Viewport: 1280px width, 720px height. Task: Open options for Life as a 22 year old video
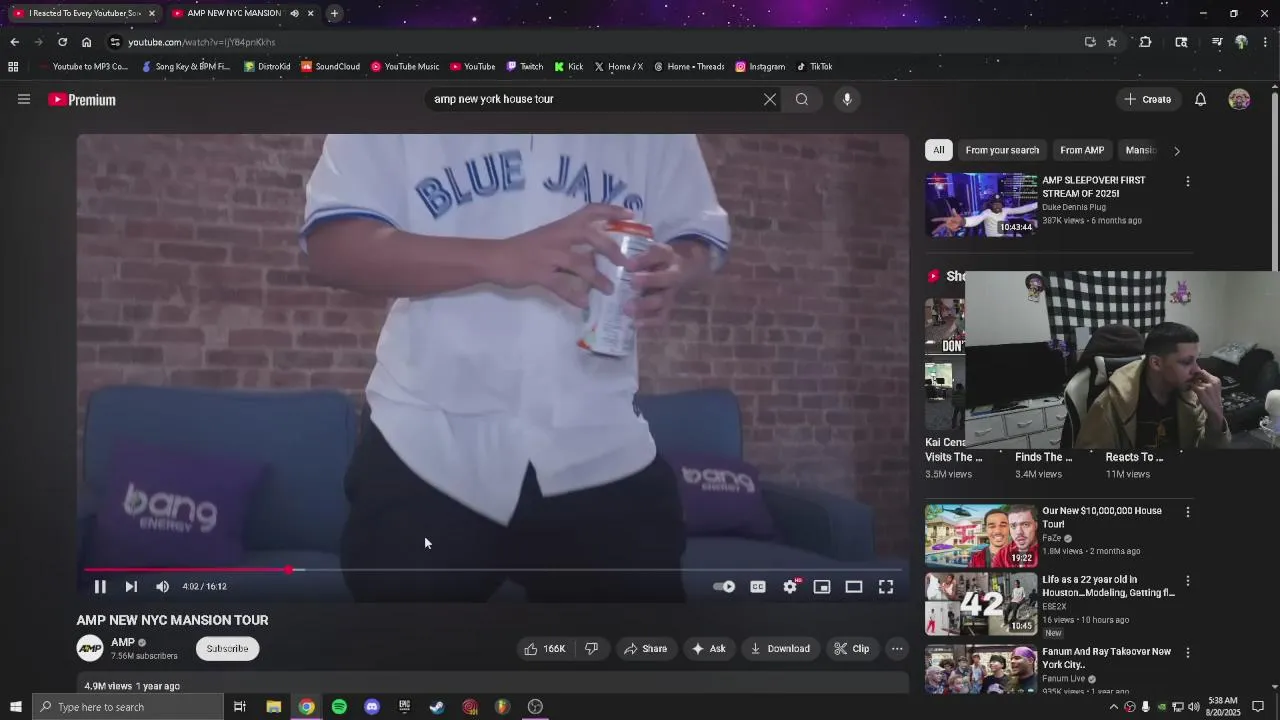pyautogui.click(x=1188, y=581)
